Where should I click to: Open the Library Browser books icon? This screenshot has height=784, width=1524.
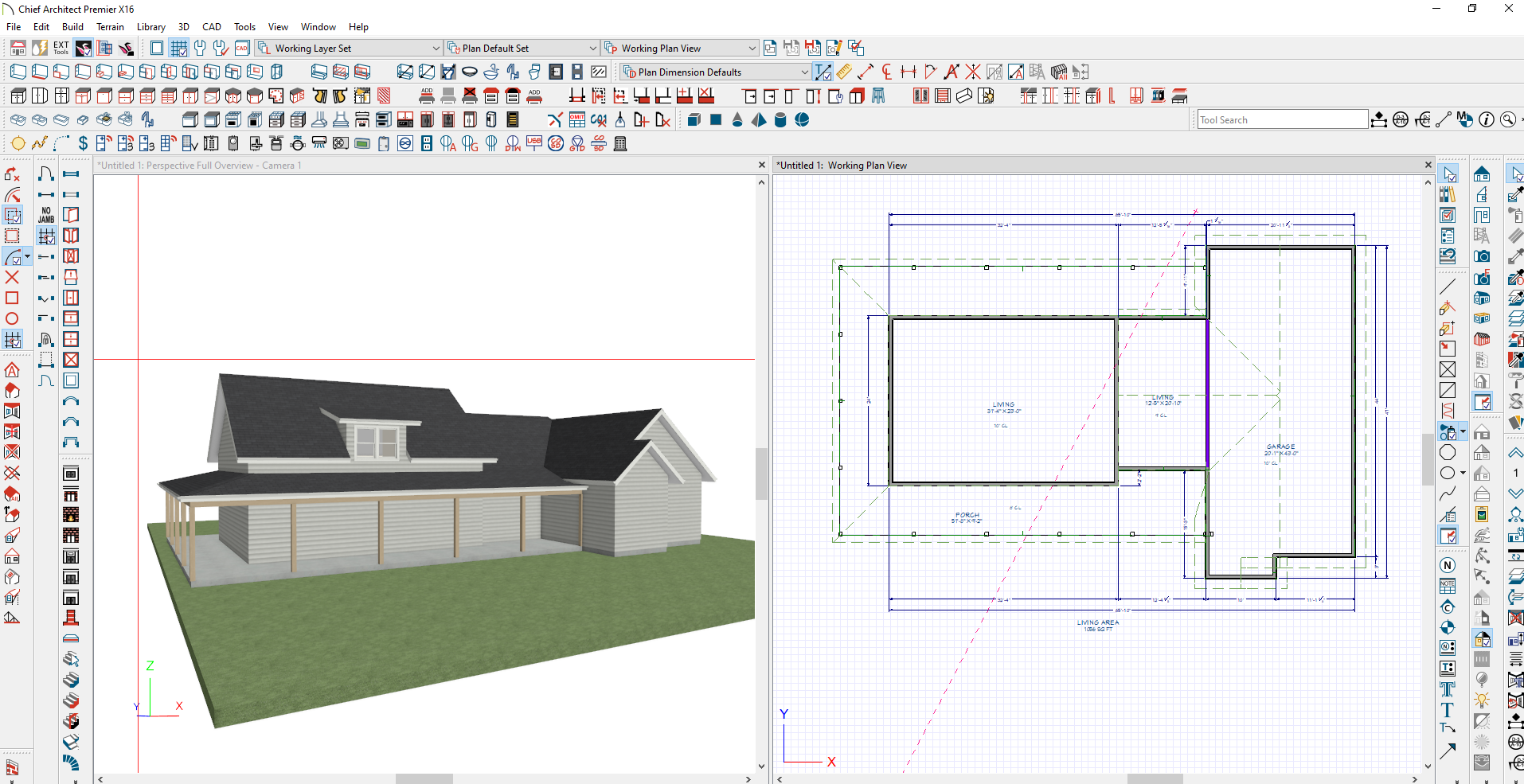tap(1448, 194)
